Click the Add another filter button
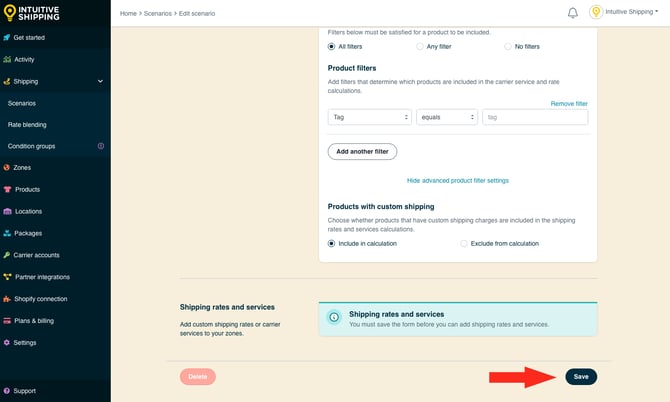This screenshot has height=402, width=670. coord(362,151)
